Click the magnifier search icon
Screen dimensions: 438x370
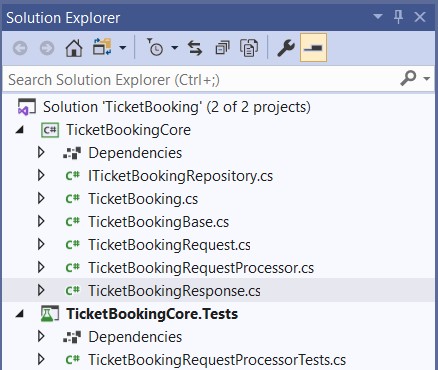[x=408, y=78]
